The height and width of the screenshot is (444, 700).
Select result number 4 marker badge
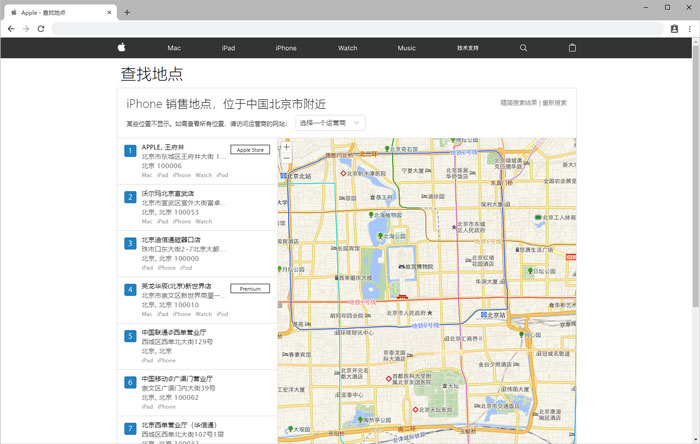pos(130,290)
